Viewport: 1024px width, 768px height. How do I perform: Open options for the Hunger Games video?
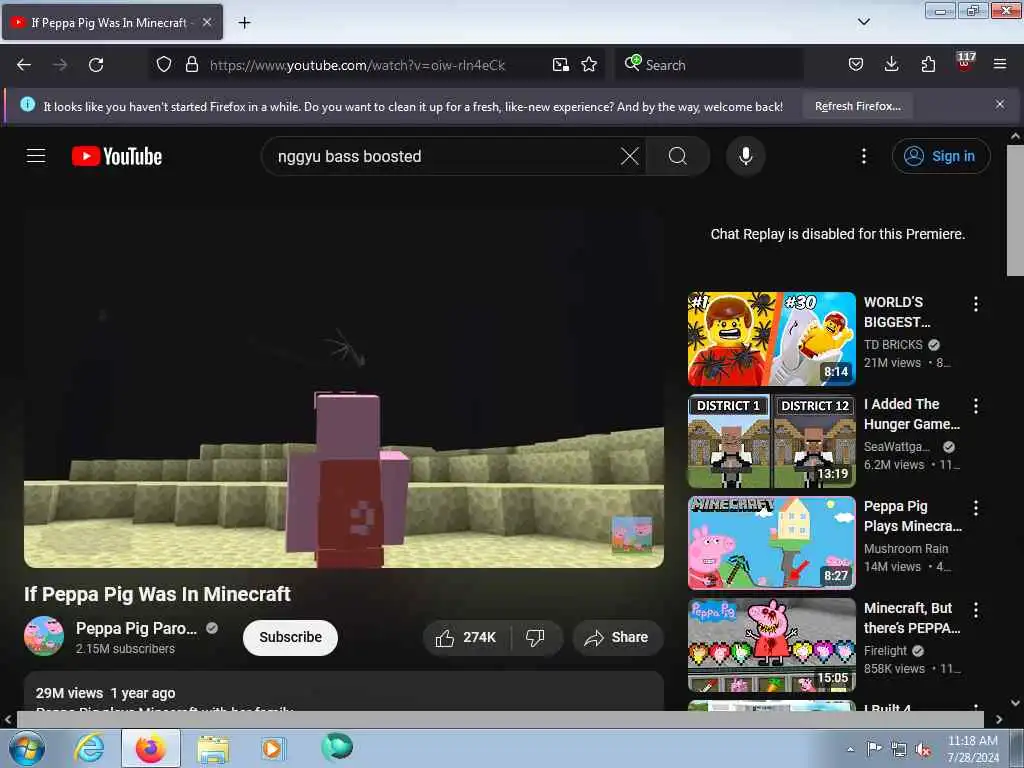976,406
